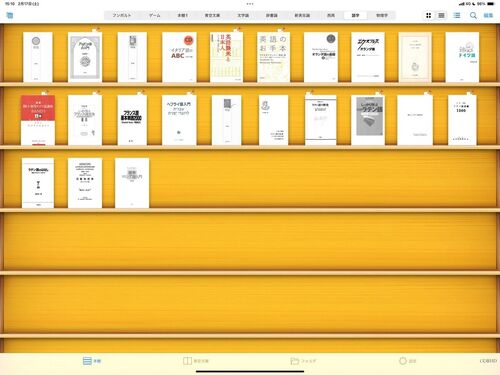This screenshot has width=500, height=375.
Task: Open the フランス語基本単語2000 book
Action: point(132,120)
